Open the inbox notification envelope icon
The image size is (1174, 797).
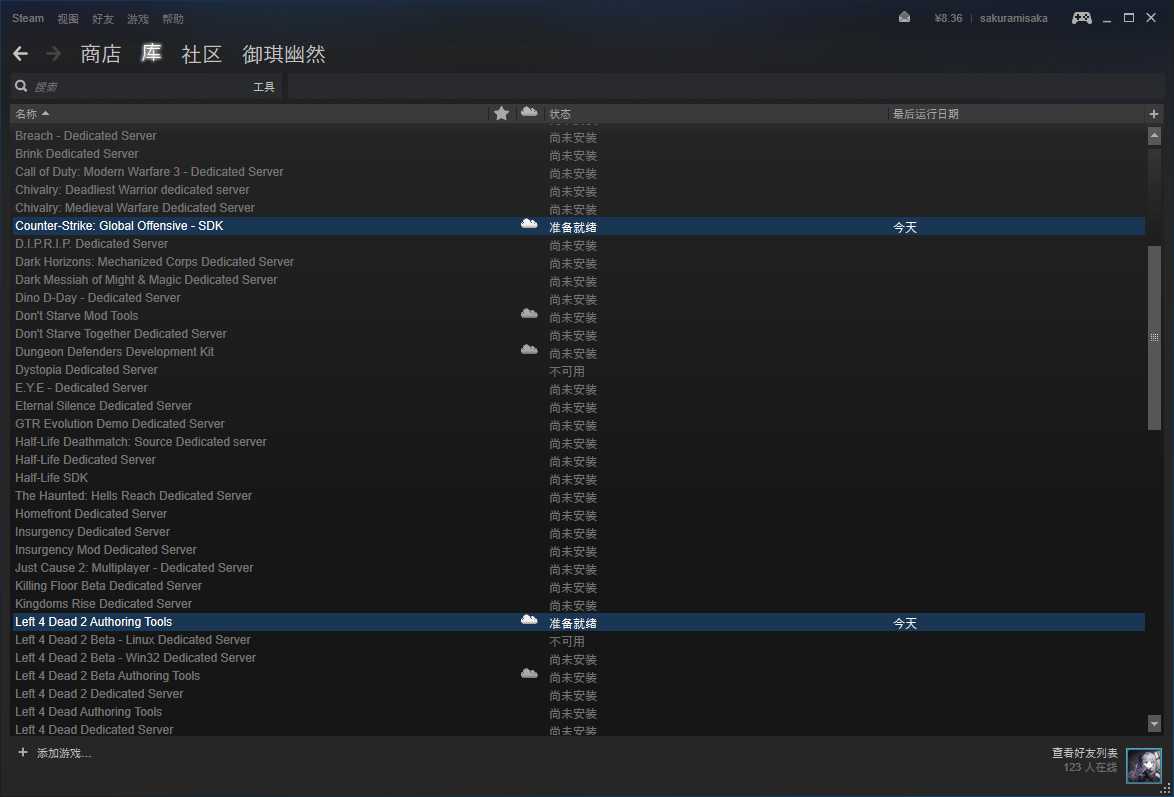point(904,17)
